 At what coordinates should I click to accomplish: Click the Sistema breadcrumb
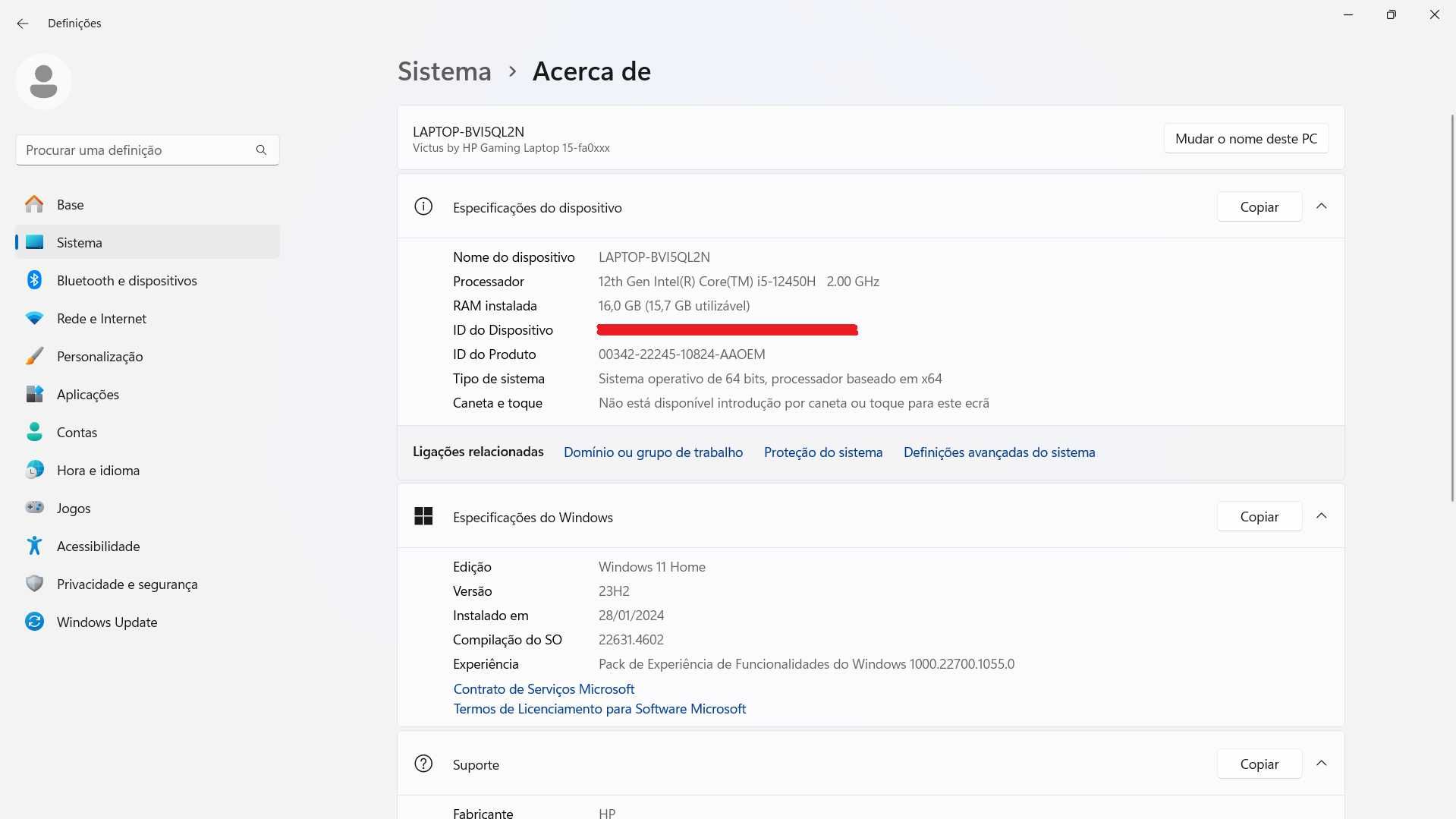tap(445, 71)
